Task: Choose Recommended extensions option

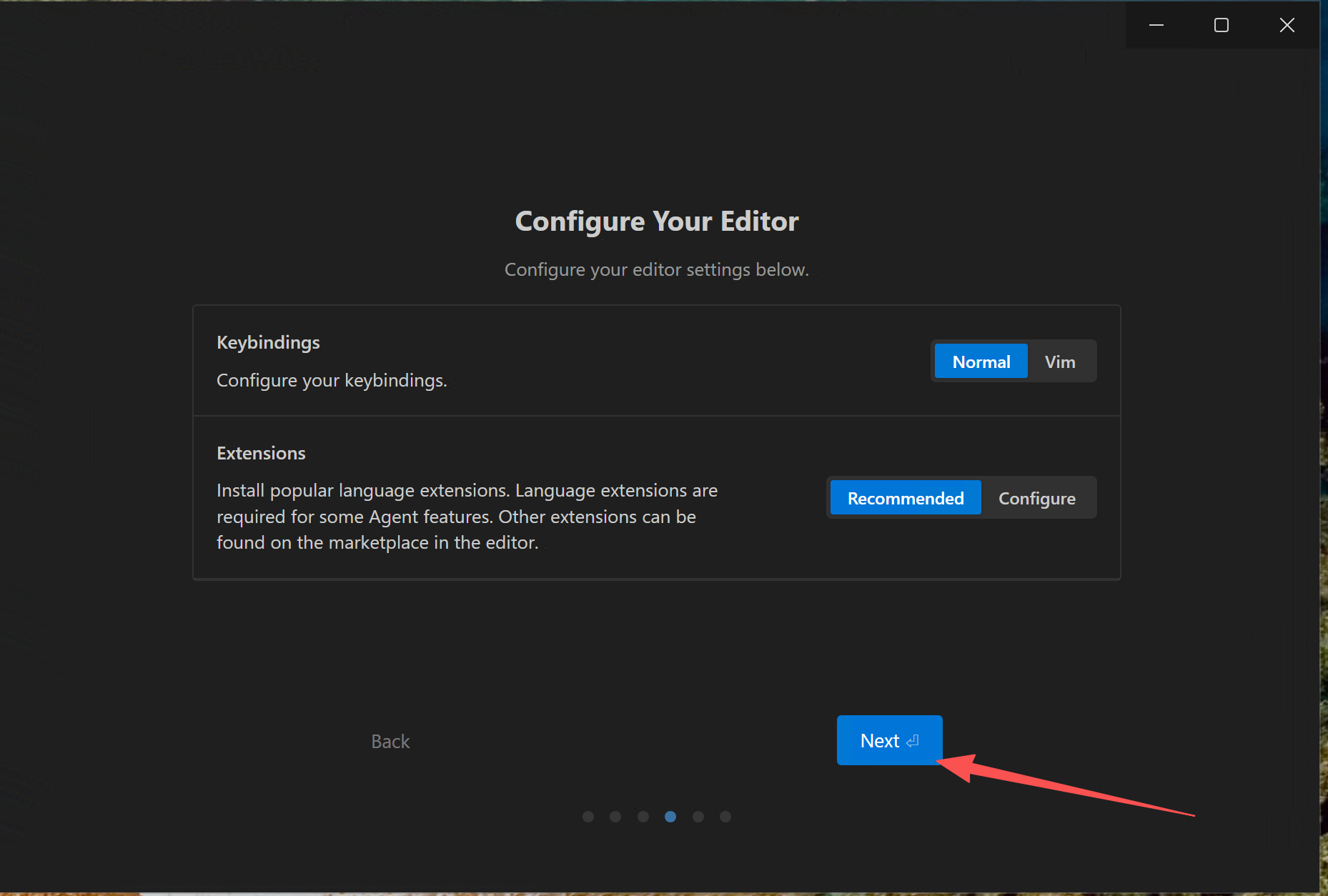Action: click(905, 498)
